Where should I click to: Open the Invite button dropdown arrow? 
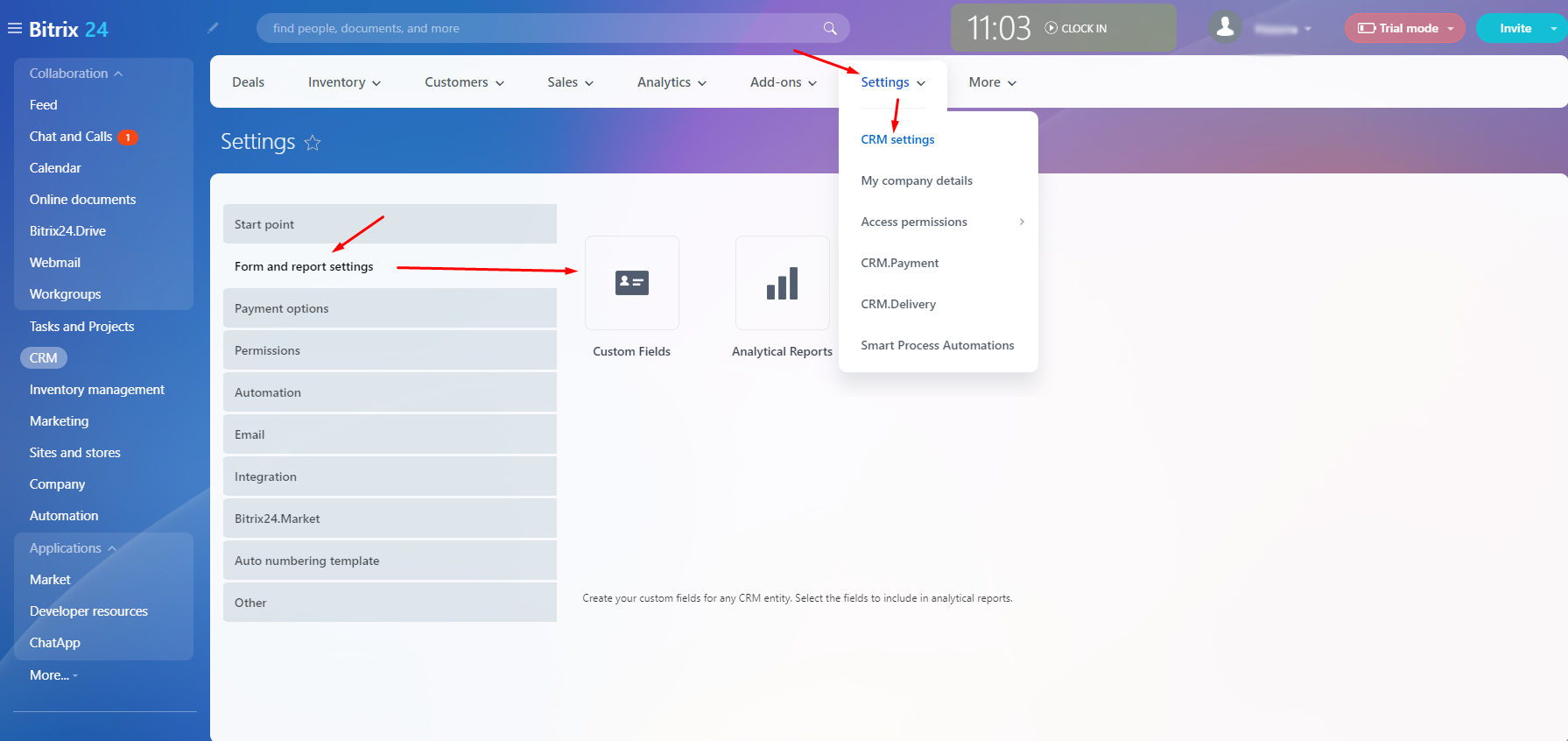pos(1553,28)
